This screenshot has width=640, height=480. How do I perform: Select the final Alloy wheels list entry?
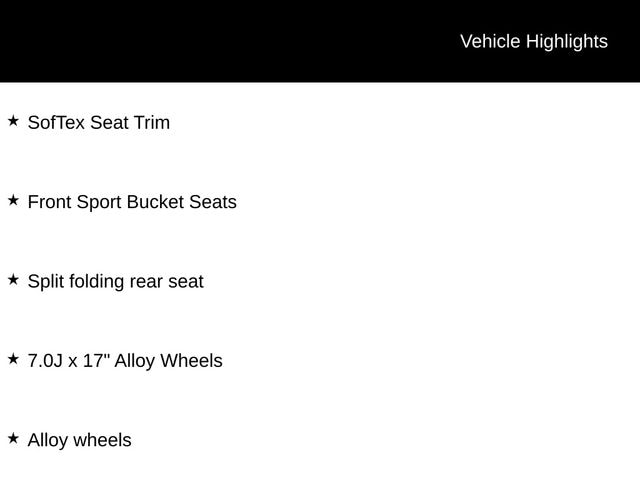point(79,440)
